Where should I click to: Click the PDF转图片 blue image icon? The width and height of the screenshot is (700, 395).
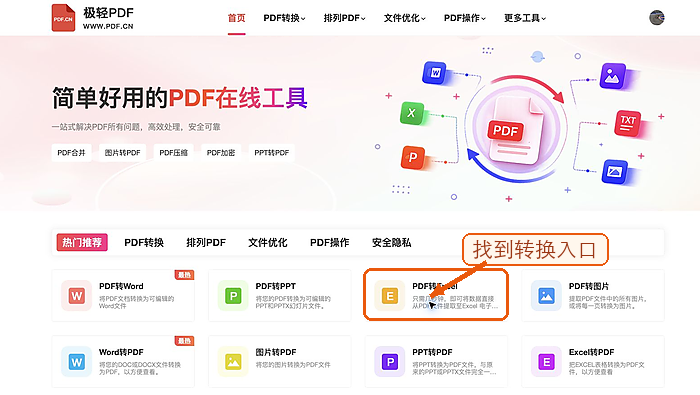click(x=546, y=295)
